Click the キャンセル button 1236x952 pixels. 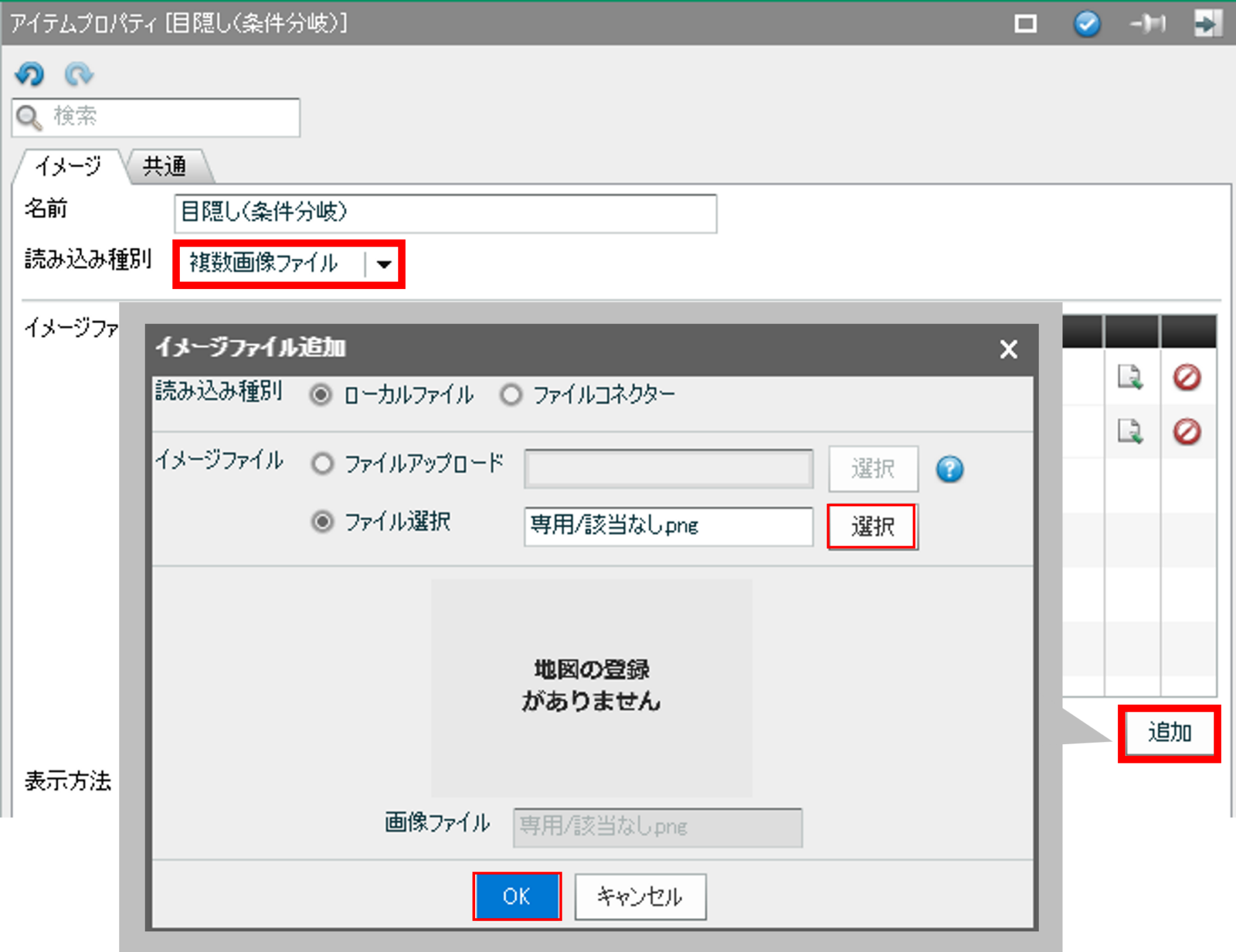coord(640,896)
